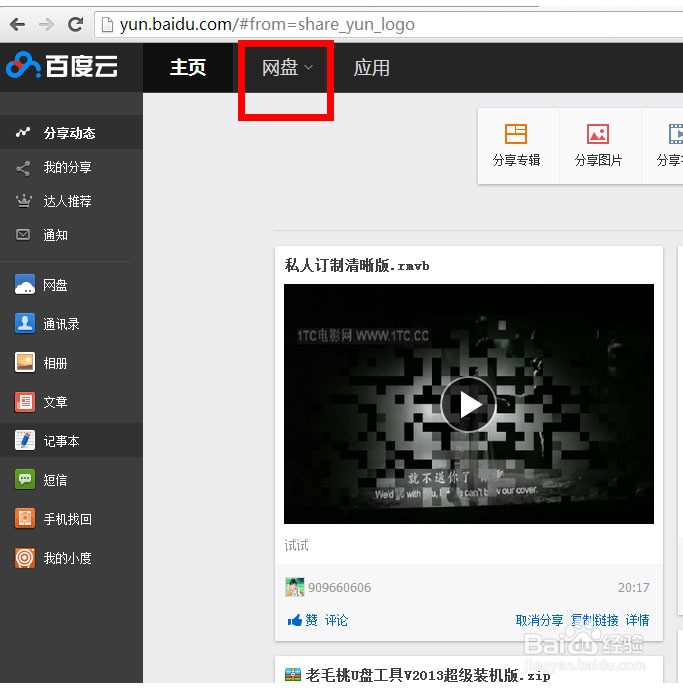This screenshot has width=683, height=690.
Task: Click 取消分享 on the video post
Action: coord(539,620)
